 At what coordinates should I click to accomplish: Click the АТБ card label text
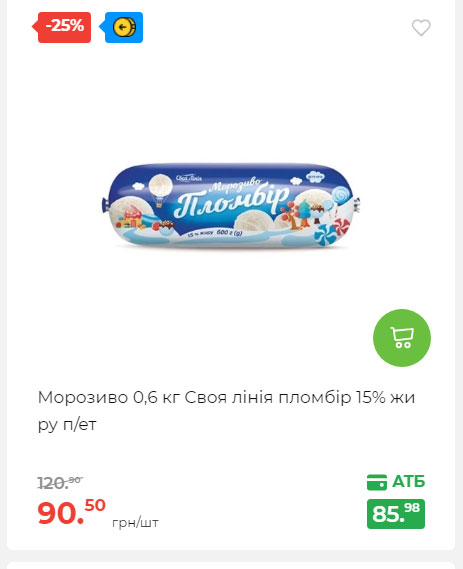[409, 482]
